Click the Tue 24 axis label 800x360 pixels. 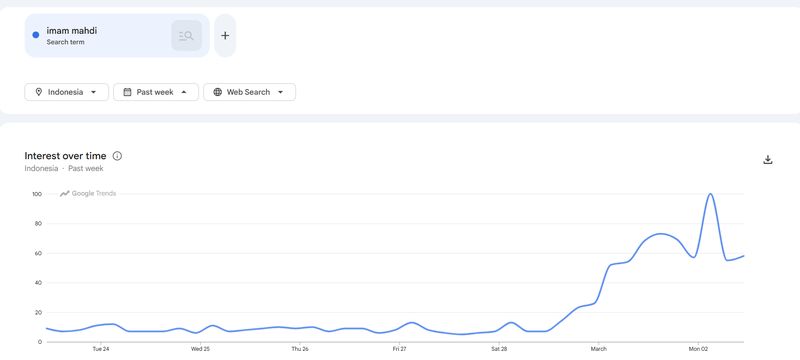[101, 349]
